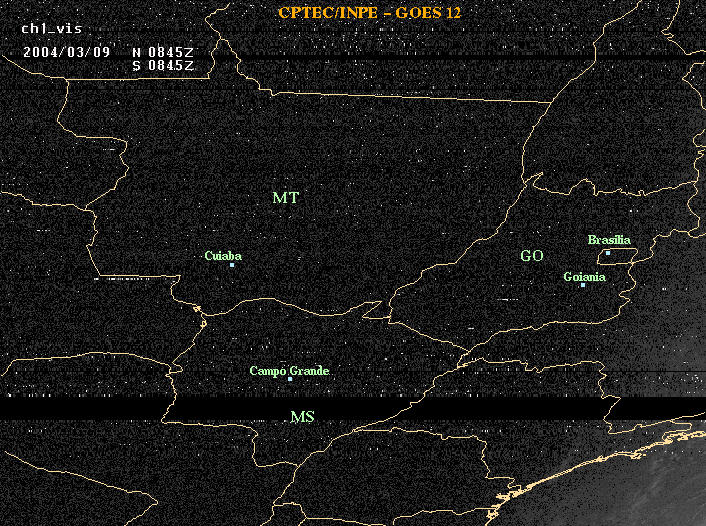This screenshot has width=706, height=526.
Task: Click the Cuiaba city label
Action: click(223, 256)
